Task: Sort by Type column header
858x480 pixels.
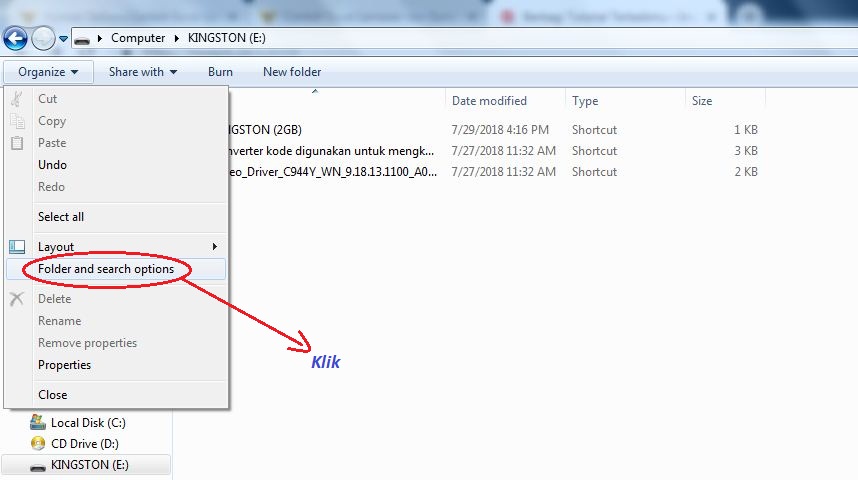Action: click(585, 101)
